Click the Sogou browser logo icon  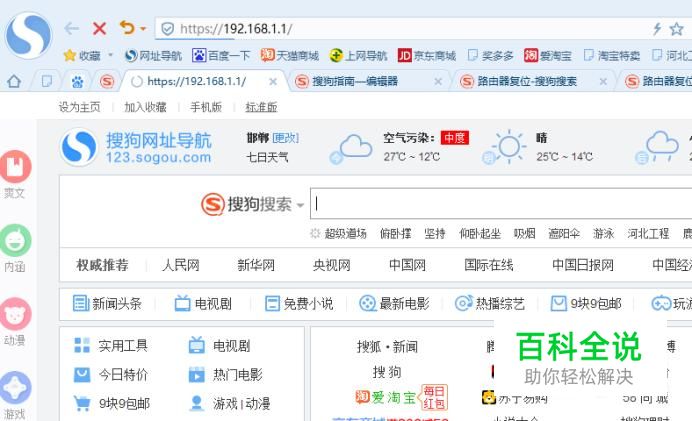click(28, 36)
